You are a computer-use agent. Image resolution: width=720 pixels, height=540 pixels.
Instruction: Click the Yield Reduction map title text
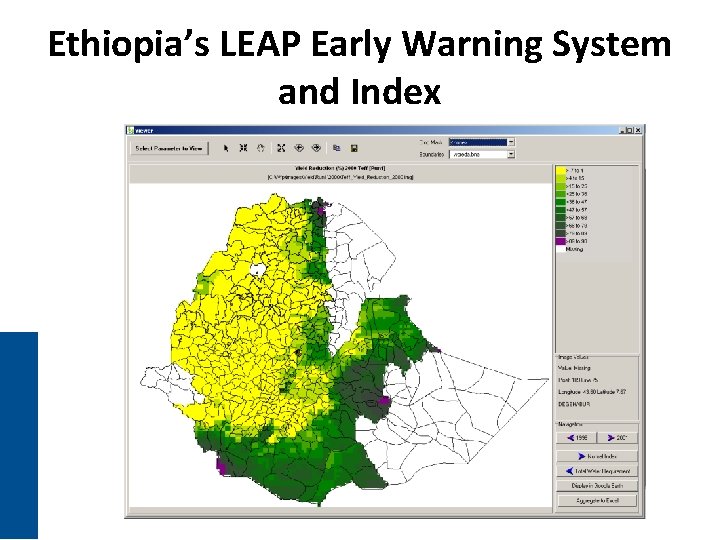340,168
